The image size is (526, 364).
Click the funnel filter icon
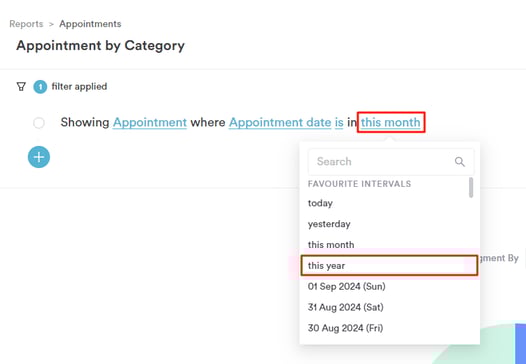21,87
